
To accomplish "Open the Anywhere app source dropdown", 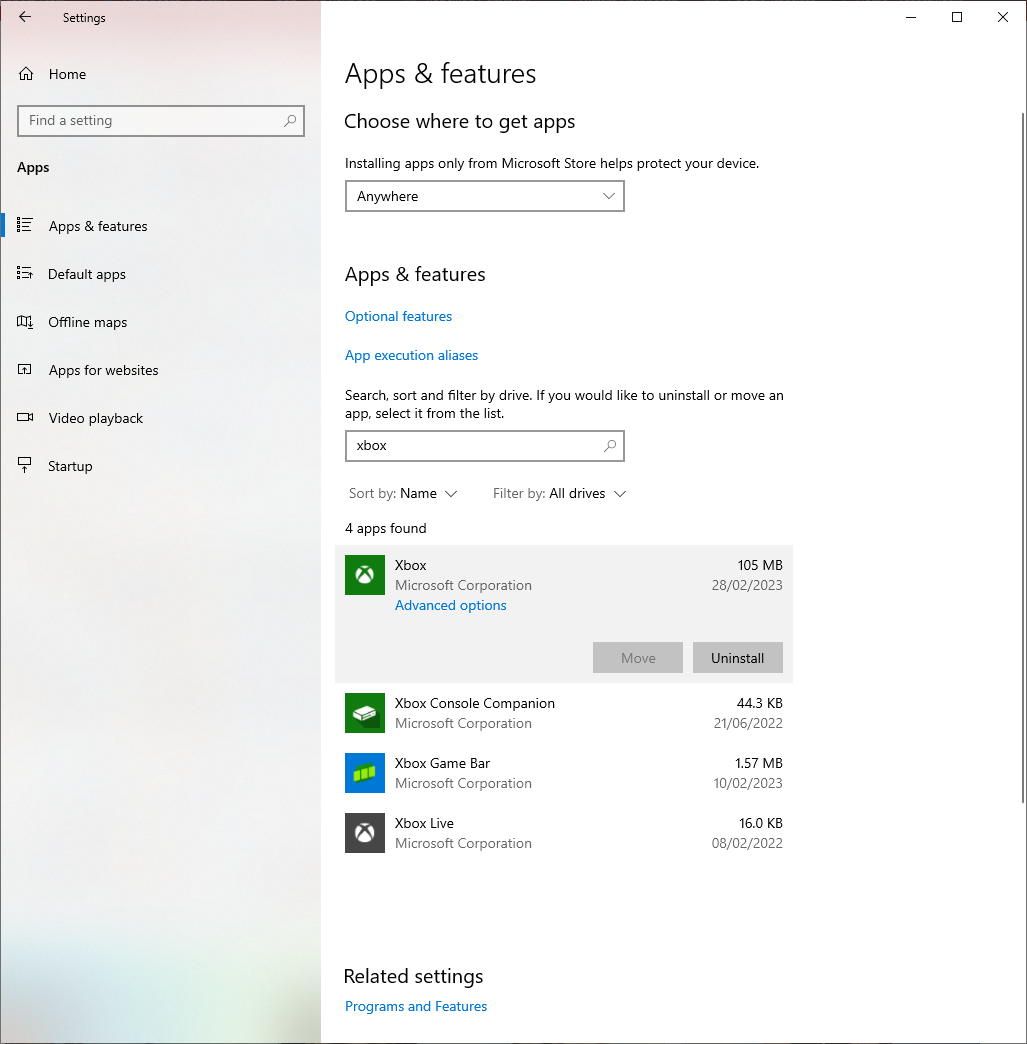I will [x=485, y=196].
